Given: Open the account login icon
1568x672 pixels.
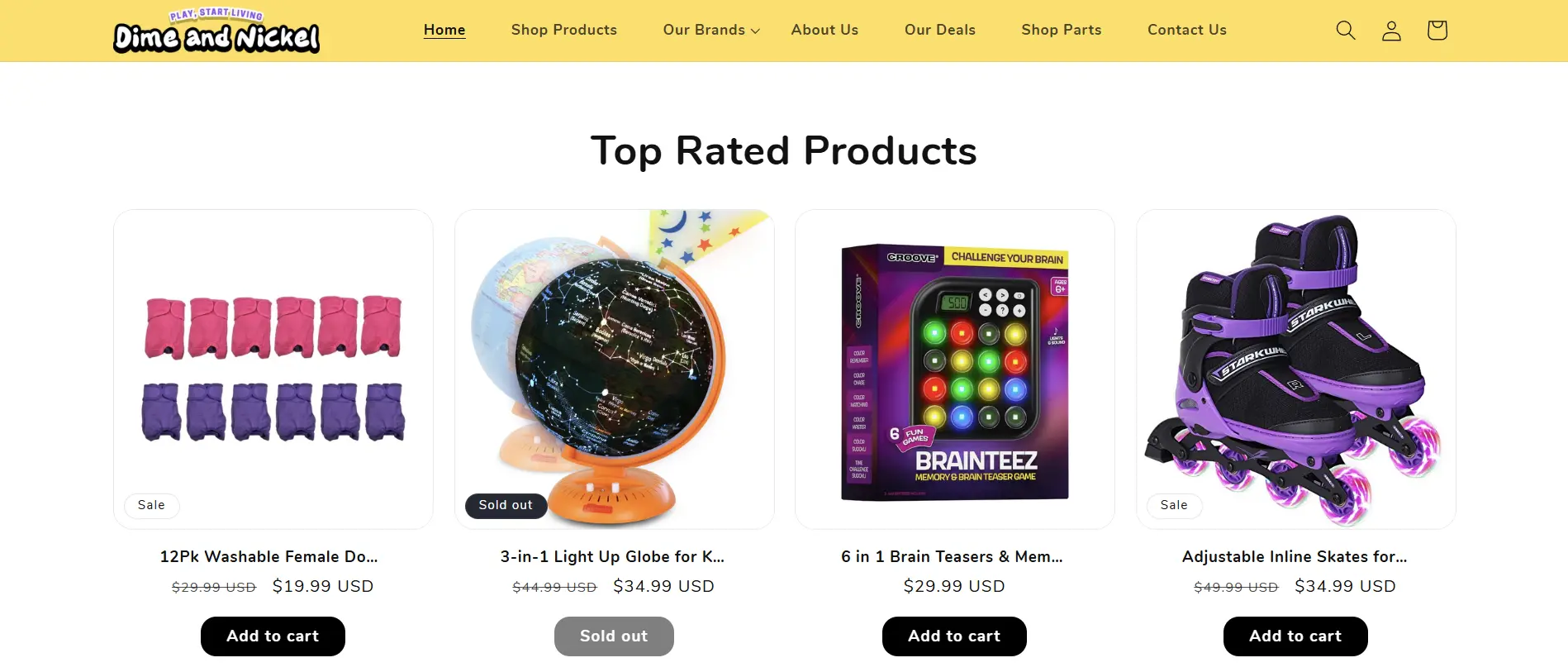Looking at the screenshot, I should tap(1391, 31).
